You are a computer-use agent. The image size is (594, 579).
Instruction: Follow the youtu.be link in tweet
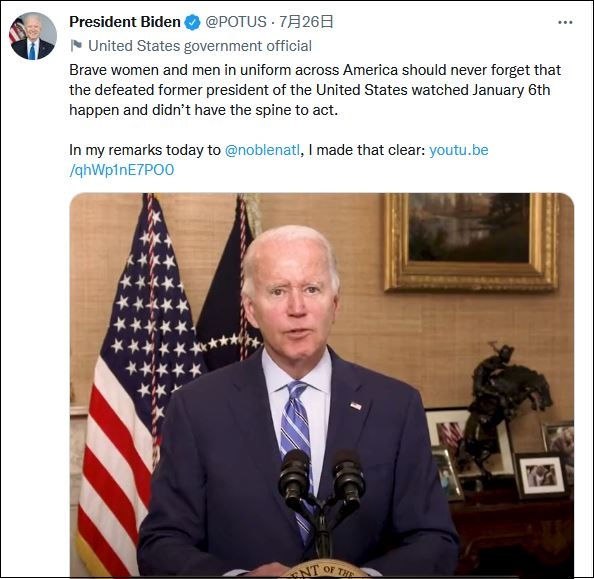[x=458, y=150]
